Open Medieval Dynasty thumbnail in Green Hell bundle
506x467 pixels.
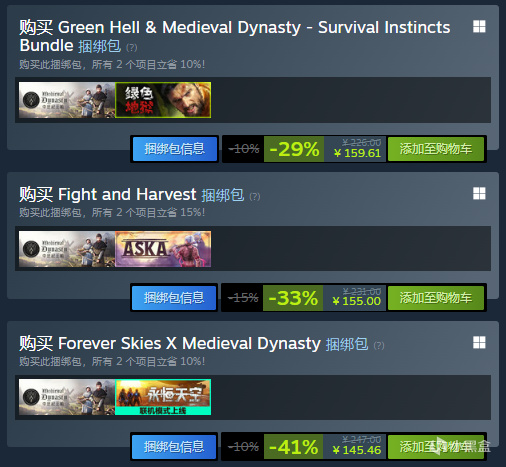[x=67, y=100]
